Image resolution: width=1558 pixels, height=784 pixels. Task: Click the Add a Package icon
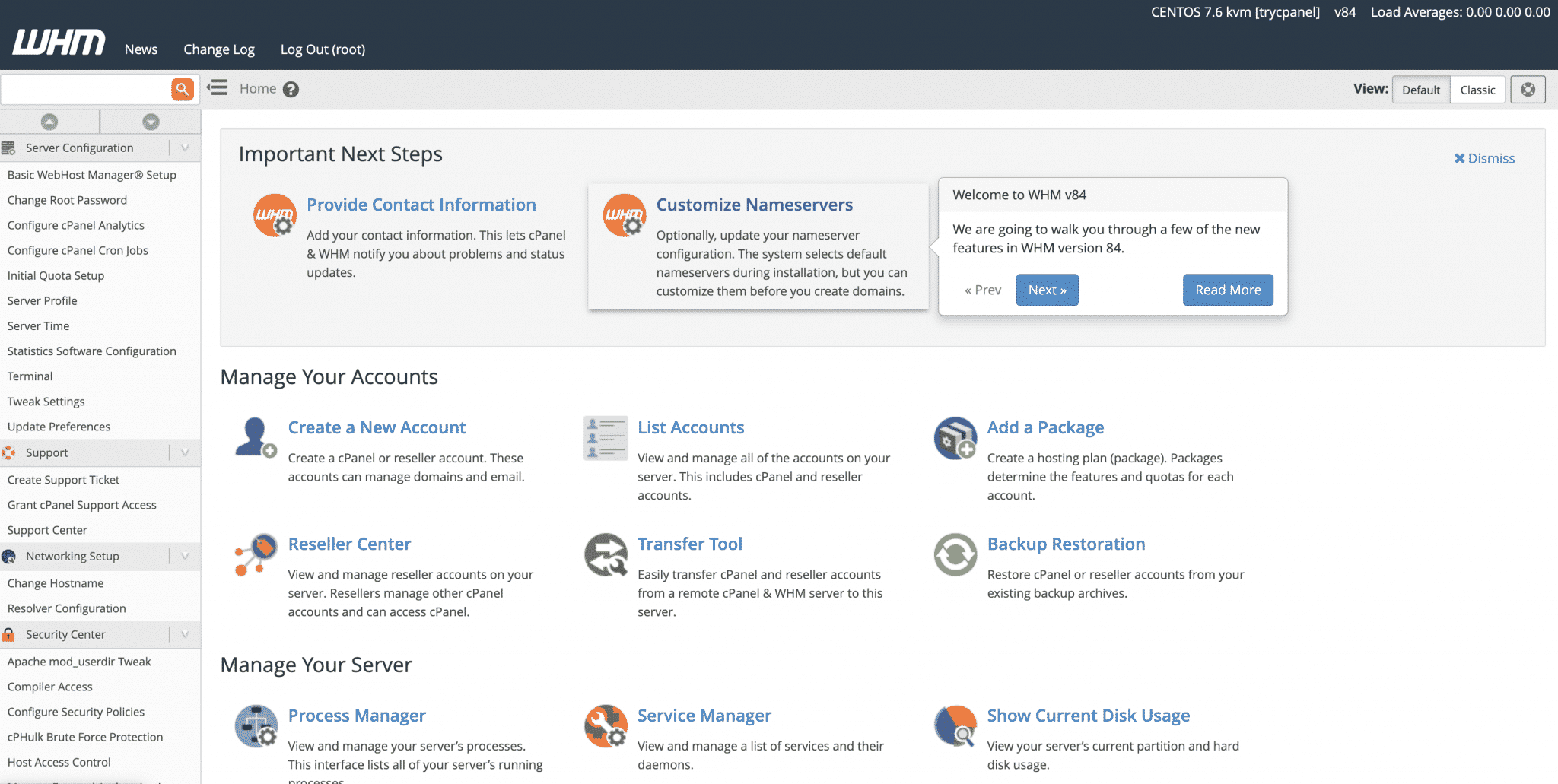[x=955, y=437]
